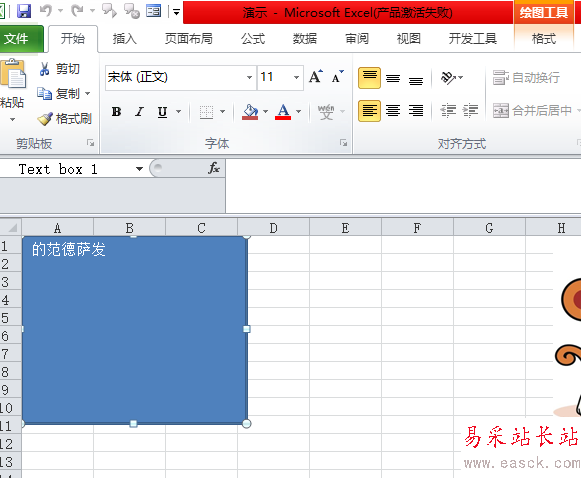Click the text 的范德萨发 in the text box
Screen dimensions: 581x478
(69, 249)
